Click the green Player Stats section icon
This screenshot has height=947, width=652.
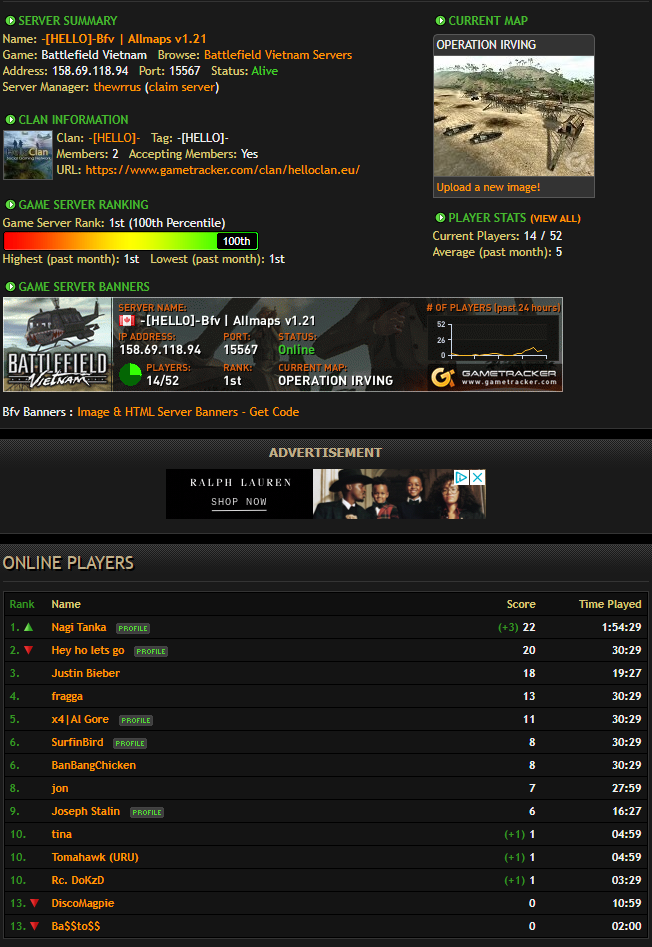[440, 217]
